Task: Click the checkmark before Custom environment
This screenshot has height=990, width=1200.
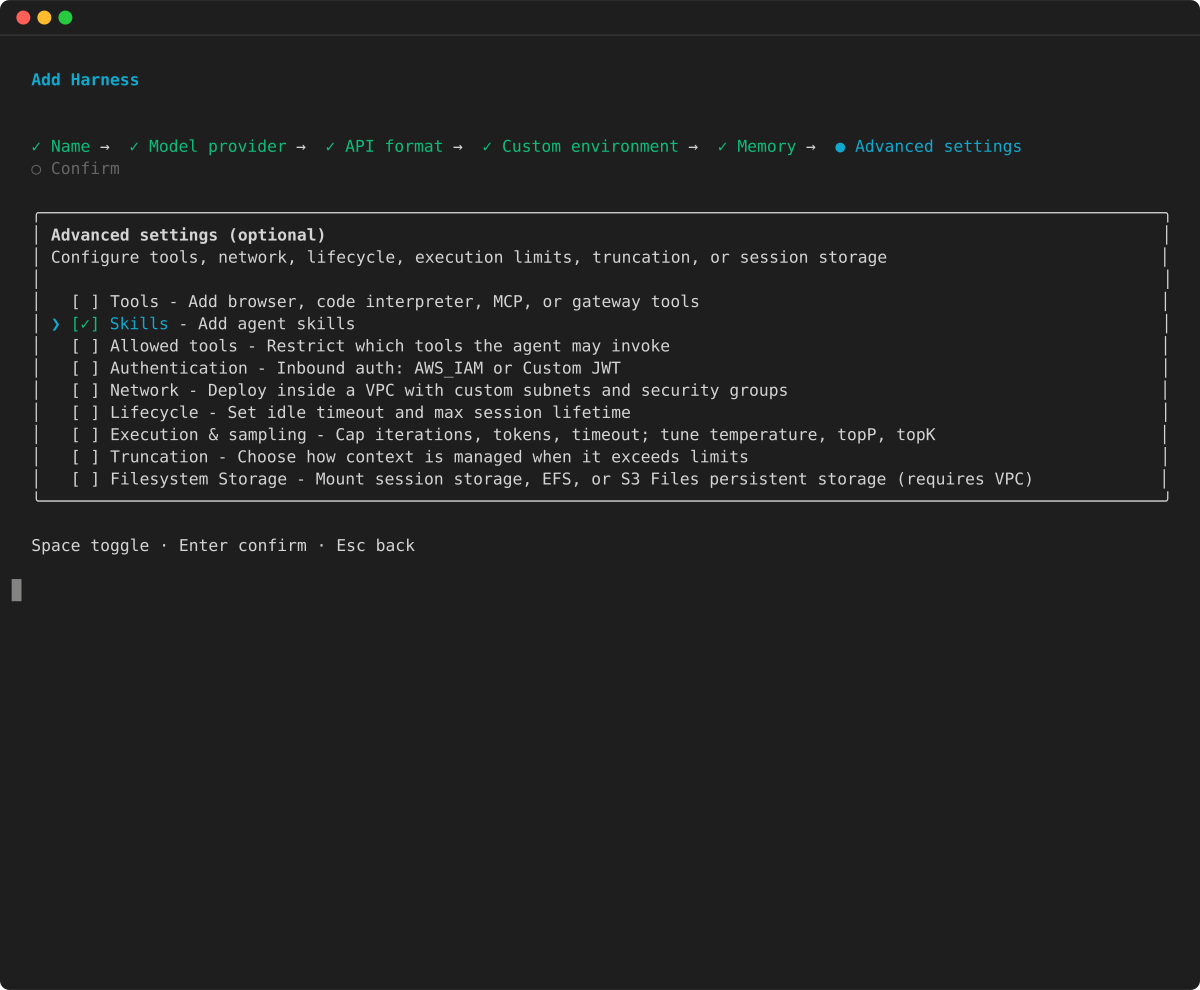Action: click(x=487, y=146)
